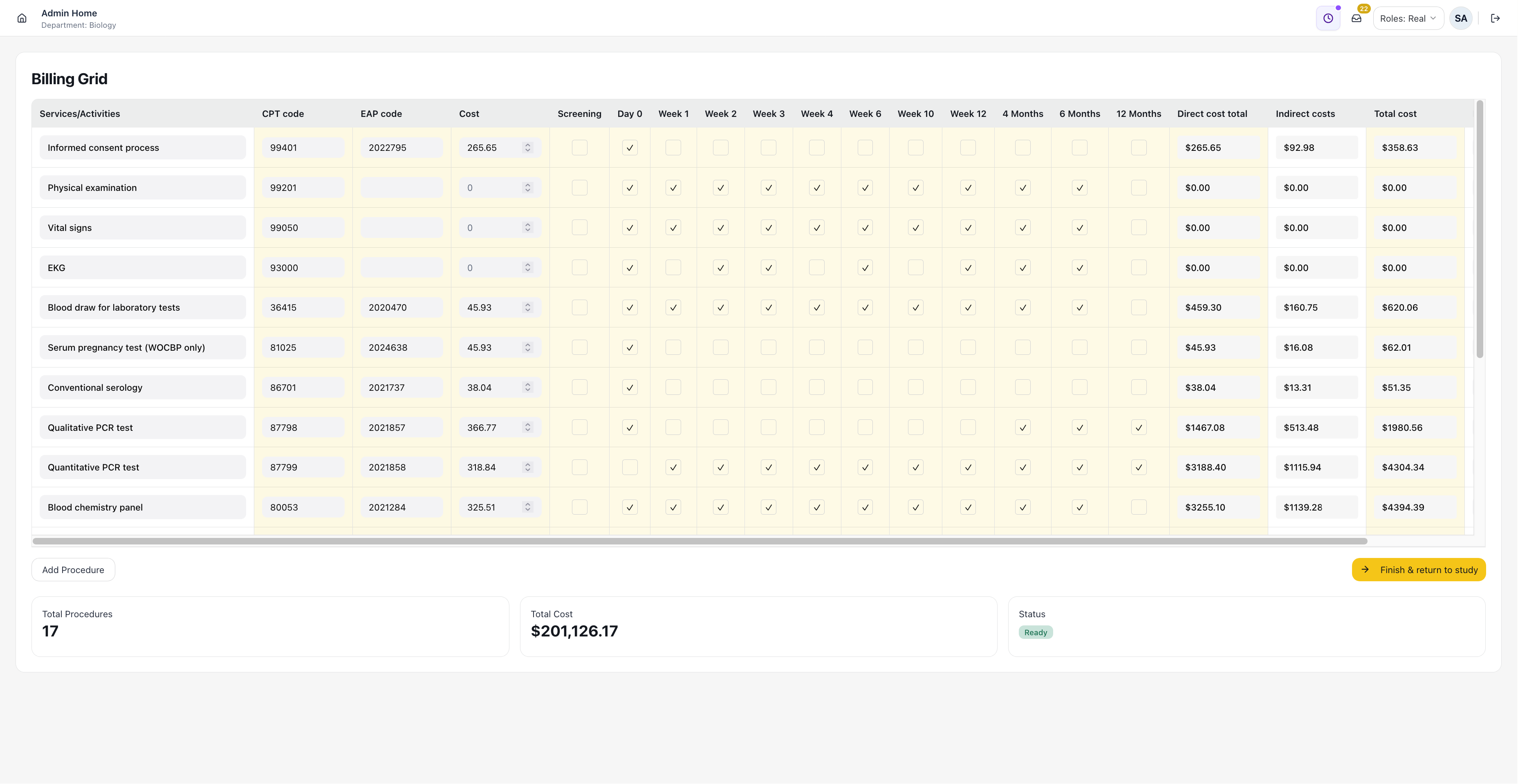
Task: Open the clock history icon
Action: coord(1327,18)
